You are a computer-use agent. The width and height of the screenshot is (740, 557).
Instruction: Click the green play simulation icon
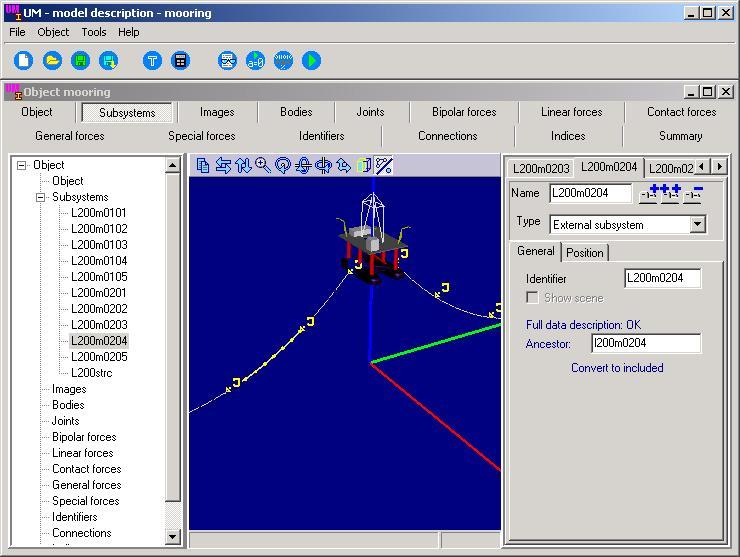(x=311, y=60)
